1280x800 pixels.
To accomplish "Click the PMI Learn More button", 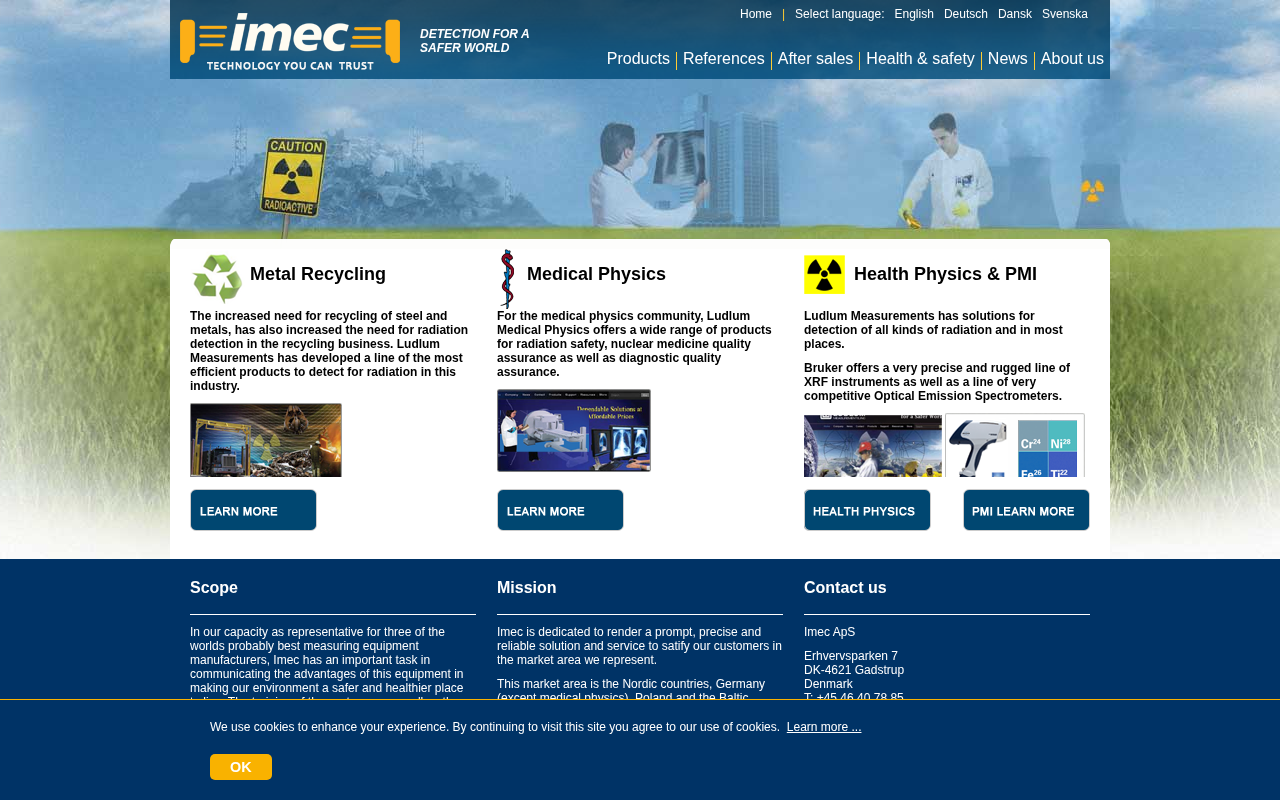I will 1026,510.
